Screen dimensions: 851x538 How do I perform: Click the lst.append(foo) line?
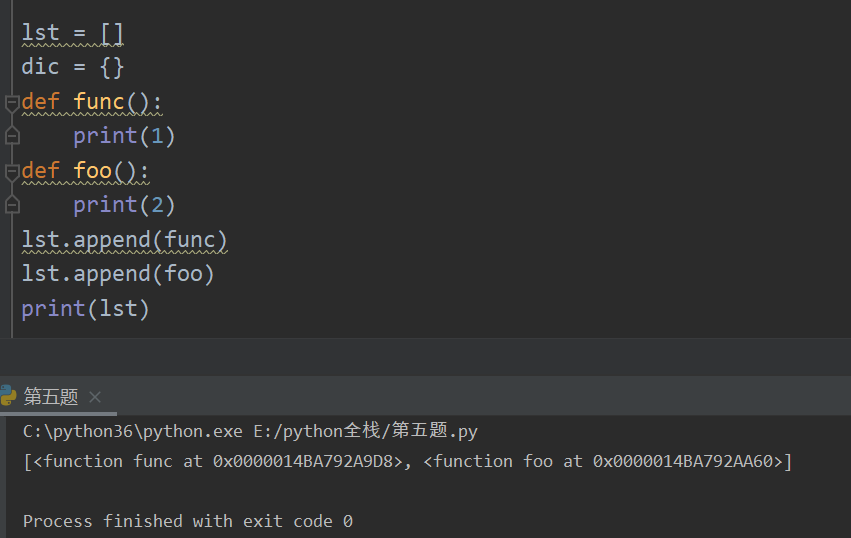click(x=118, y=274)
